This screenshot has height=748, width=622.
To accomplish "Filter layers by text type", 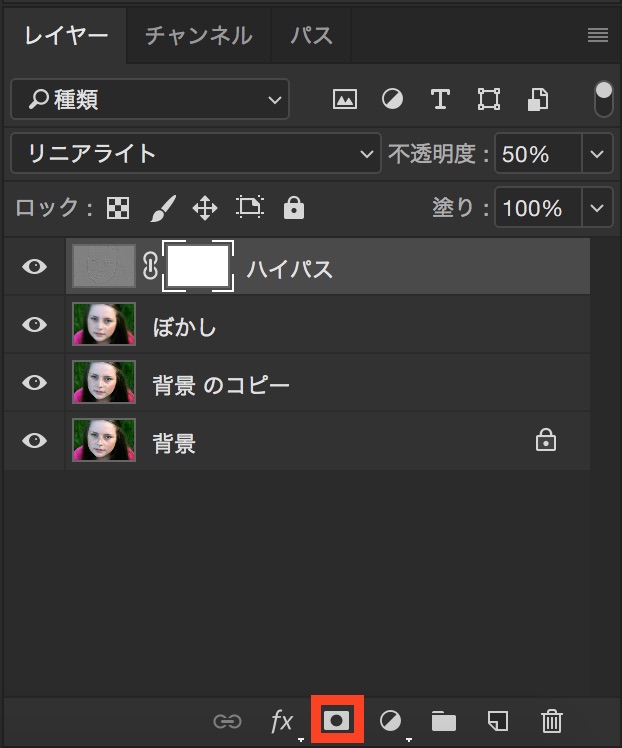I will pyautogui.click(x=440, y=99).
